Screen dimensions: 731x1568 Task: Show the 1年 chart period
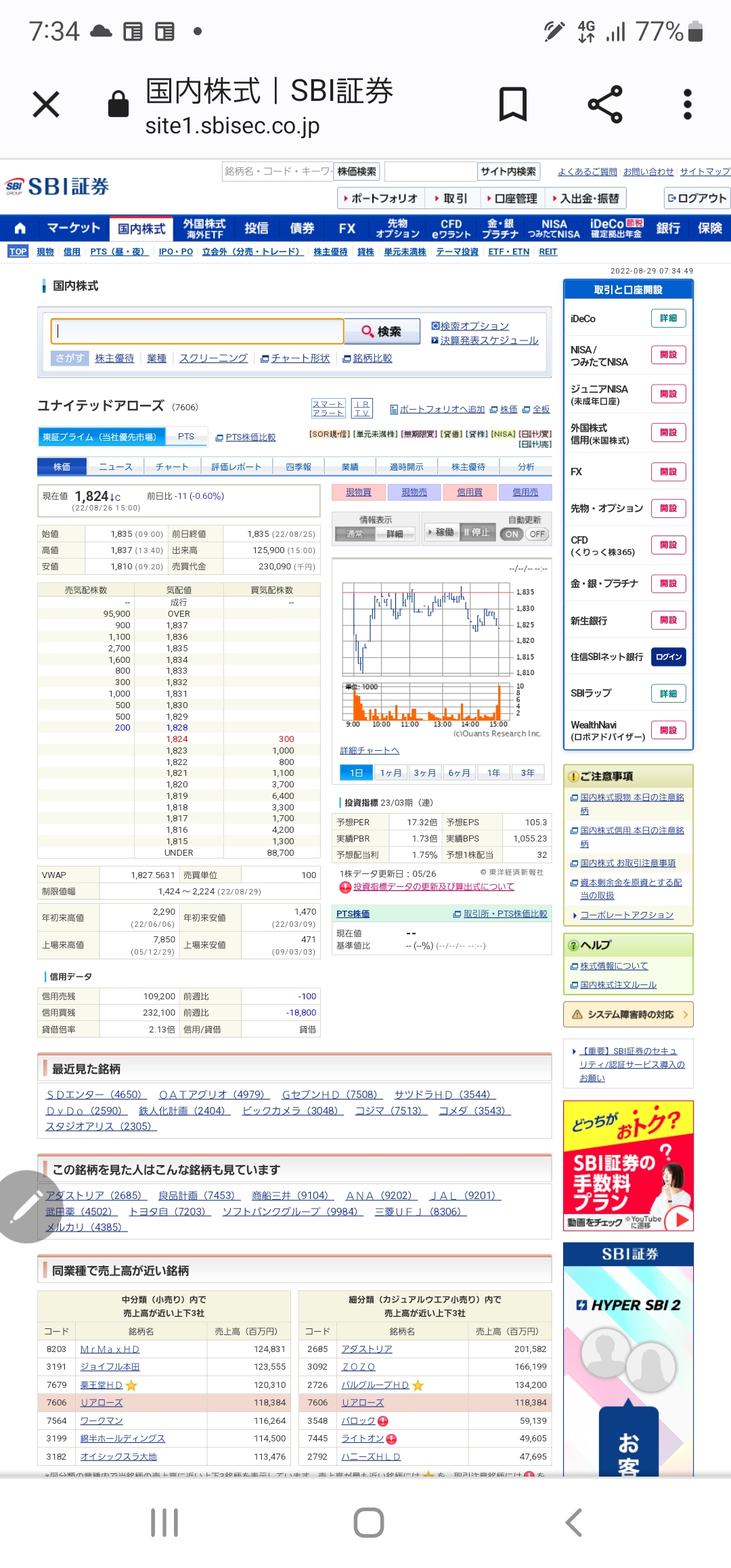click(493, 772)
